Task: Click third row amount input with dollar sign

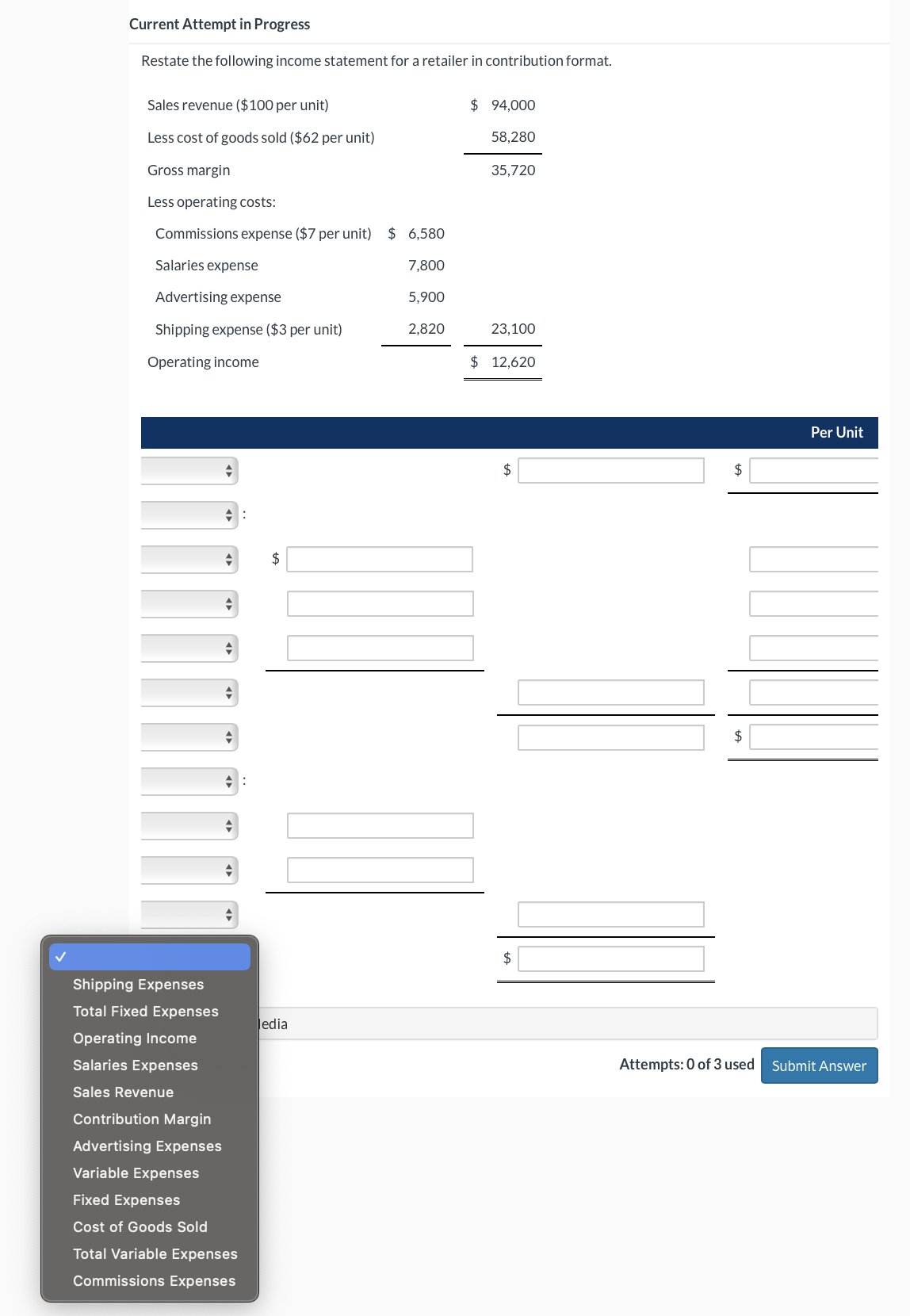Action: (380, 559)
